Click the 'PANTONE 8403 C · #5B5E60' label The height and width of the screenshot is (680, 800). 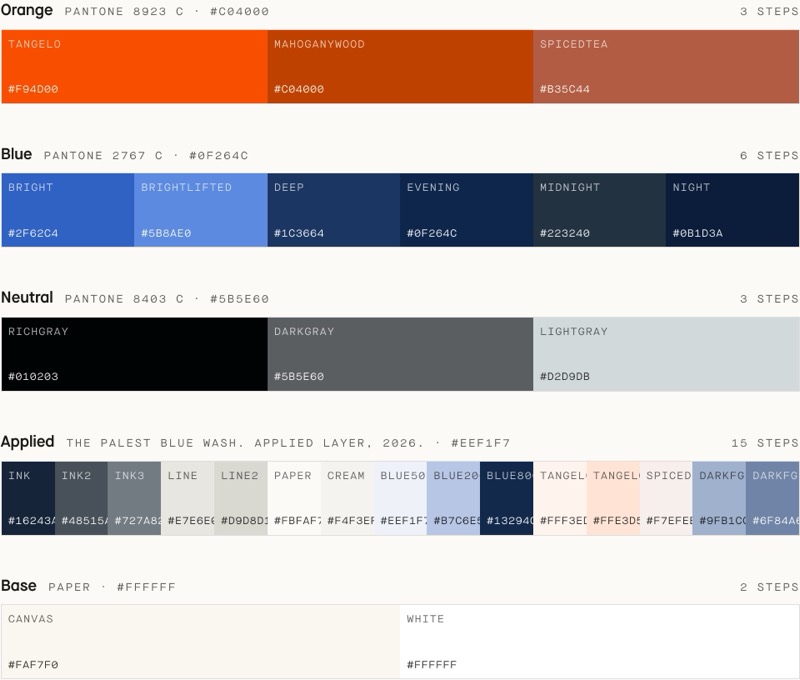[167, 299]
